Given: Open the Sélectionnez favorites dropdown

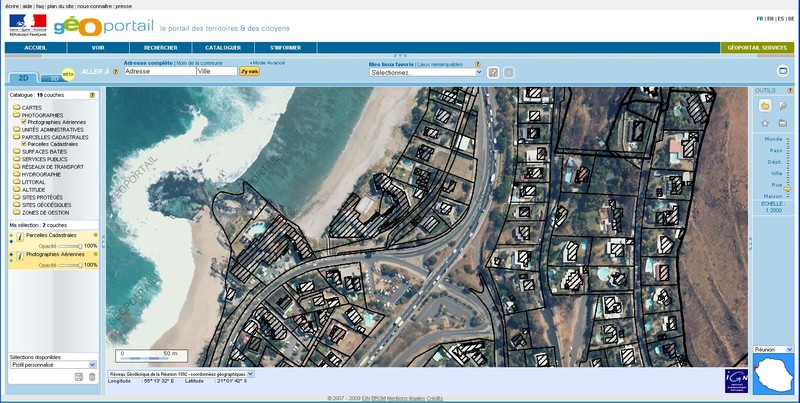Looking at the screenshot, I should pos(425,72).
